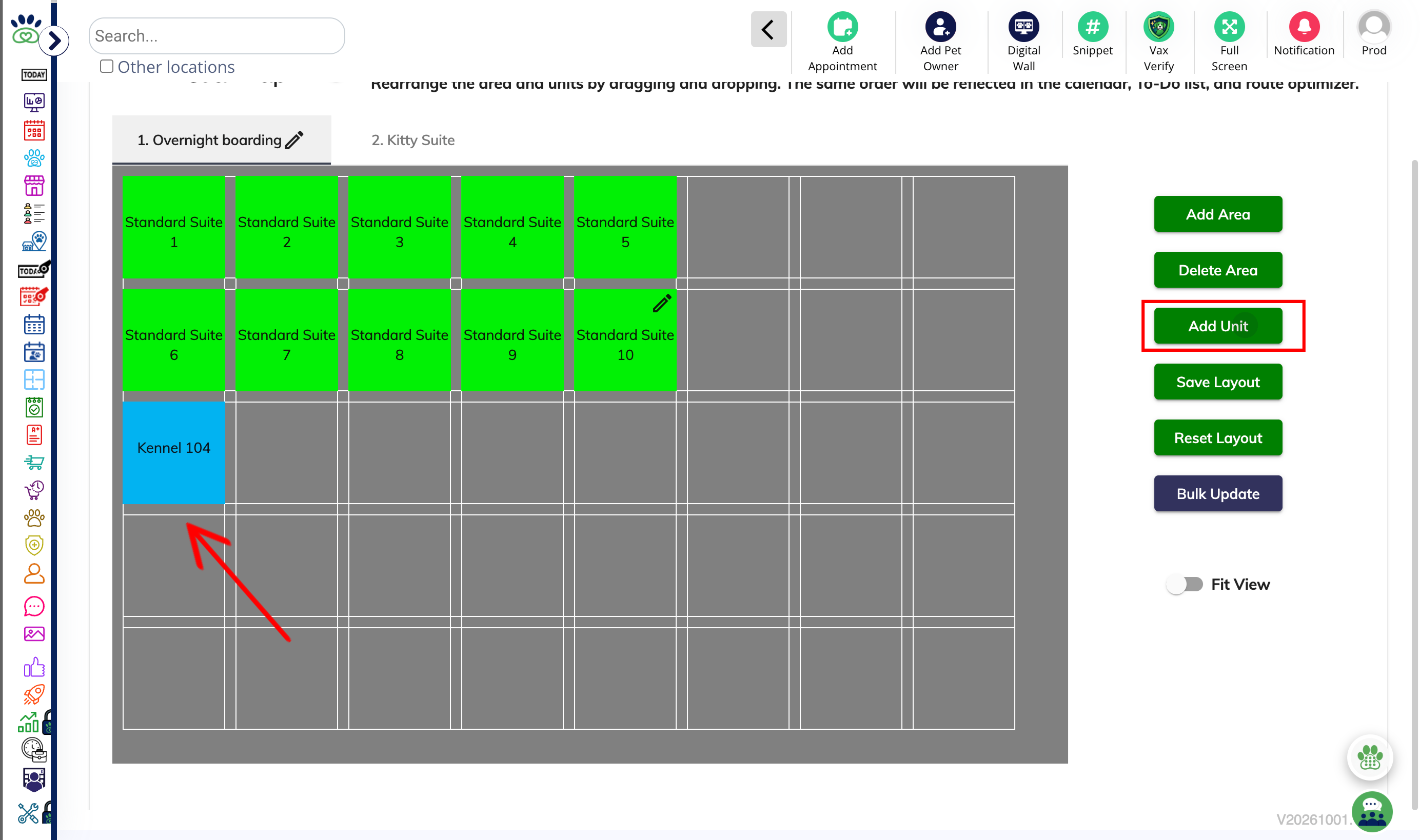Open the Digital Wall
1420x840 pixels.
(x=1023, y=27)
